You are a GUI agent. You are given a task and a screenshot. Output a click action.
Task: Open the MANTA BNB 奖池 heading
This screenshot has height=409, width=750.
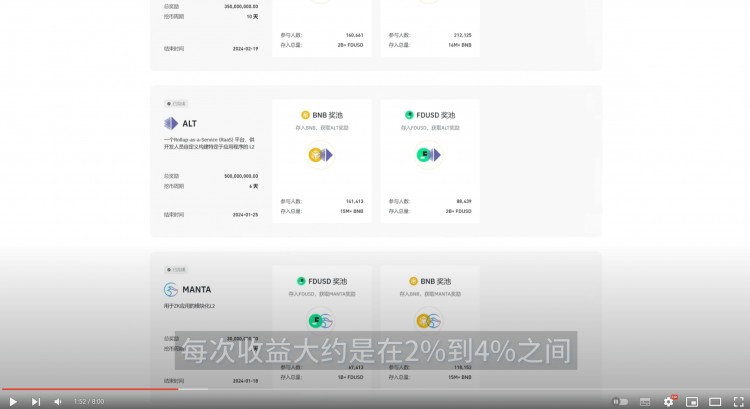436,281
